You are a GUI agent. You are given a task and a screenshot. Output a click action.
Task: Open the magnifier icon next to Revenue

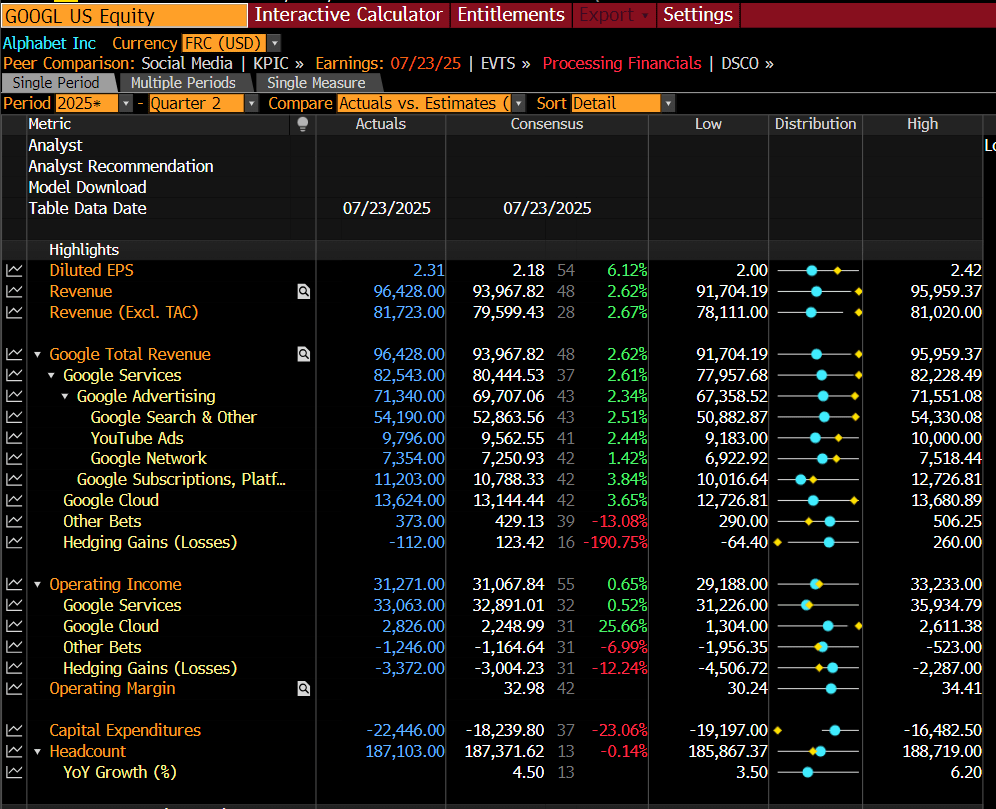(x=303, y=292)
